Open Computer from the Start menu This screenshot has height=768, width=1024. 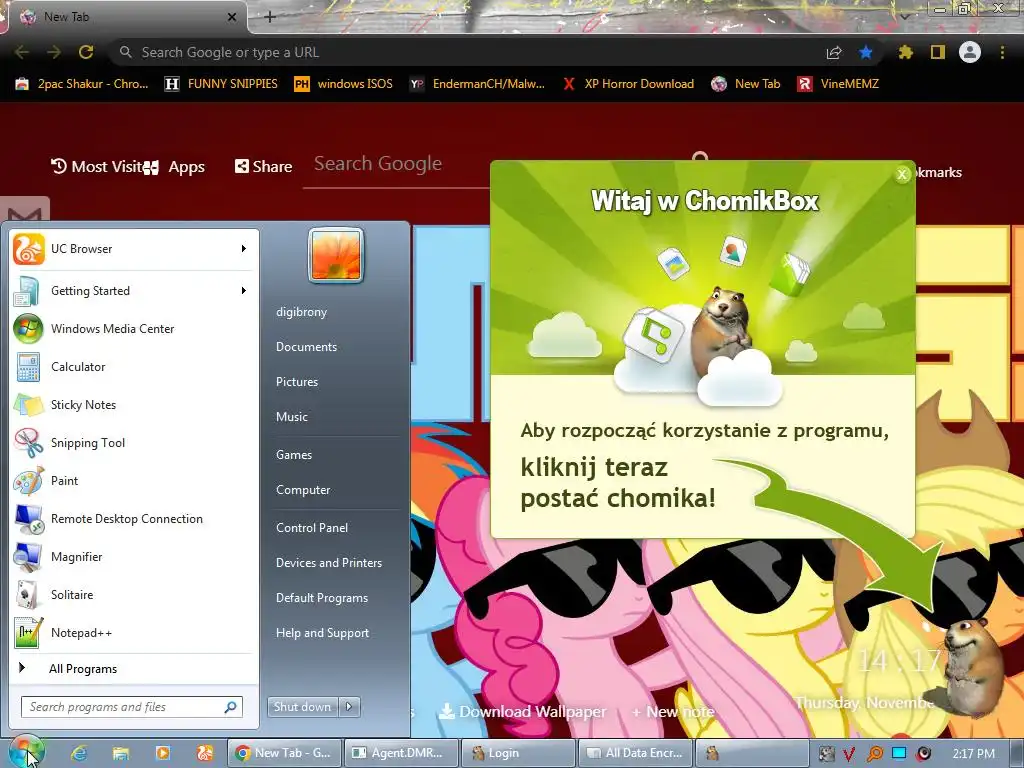pyautogui.click(x=303, y=490)
